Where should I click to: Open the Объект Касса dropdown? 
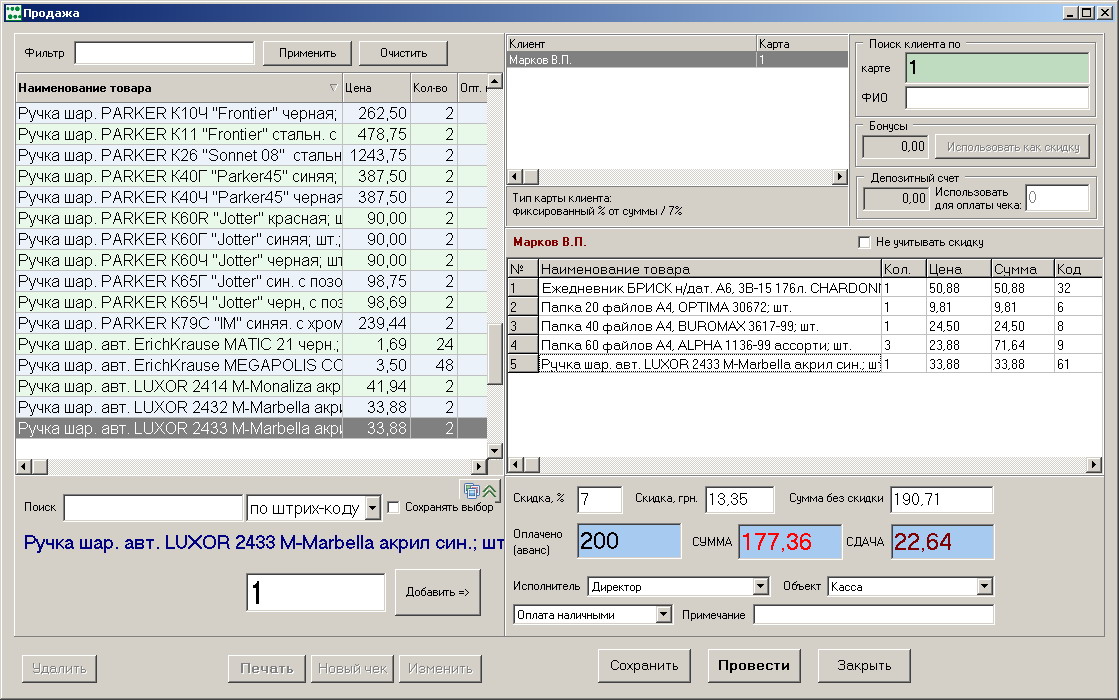click(x=985, y=587)
